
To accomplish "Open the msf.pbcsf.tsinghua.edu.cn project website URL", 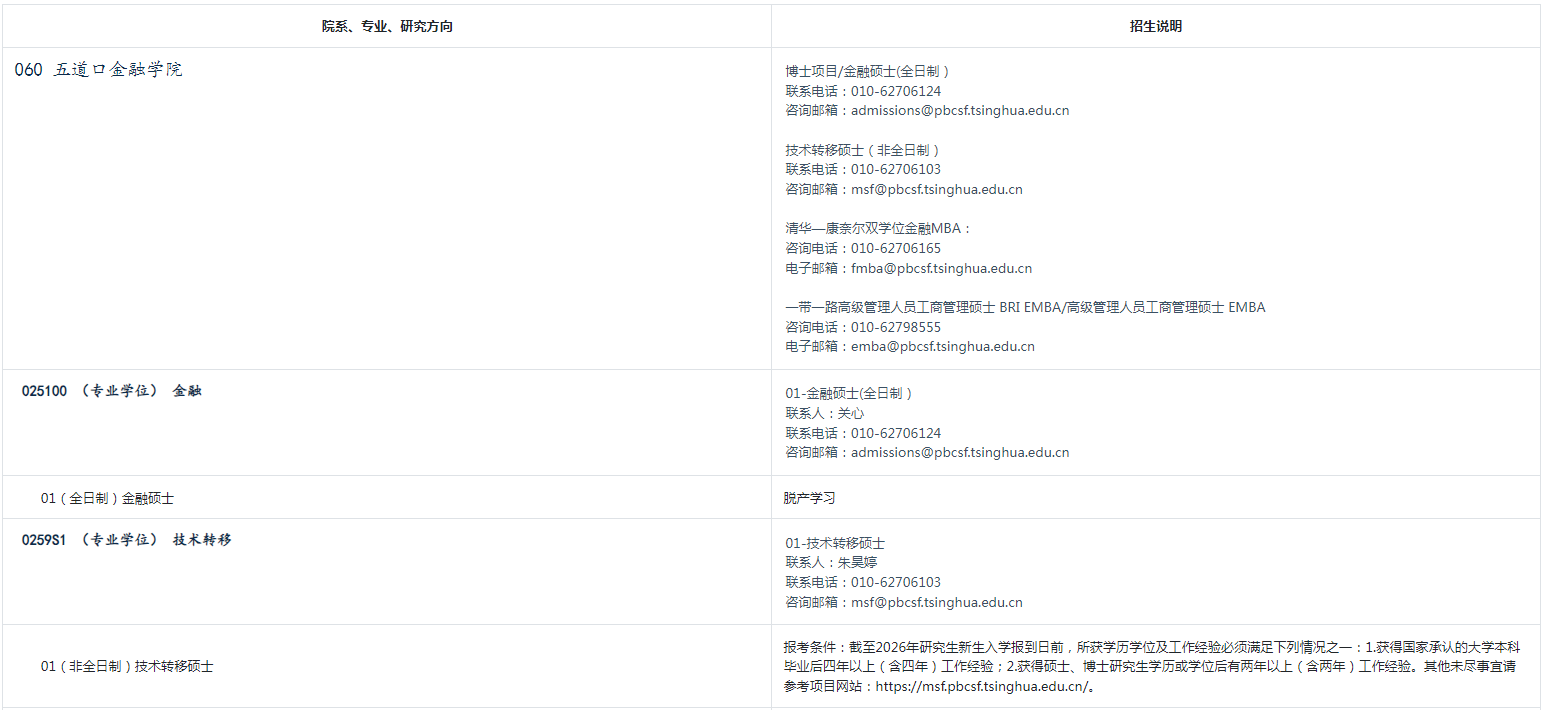I will 980,687.
